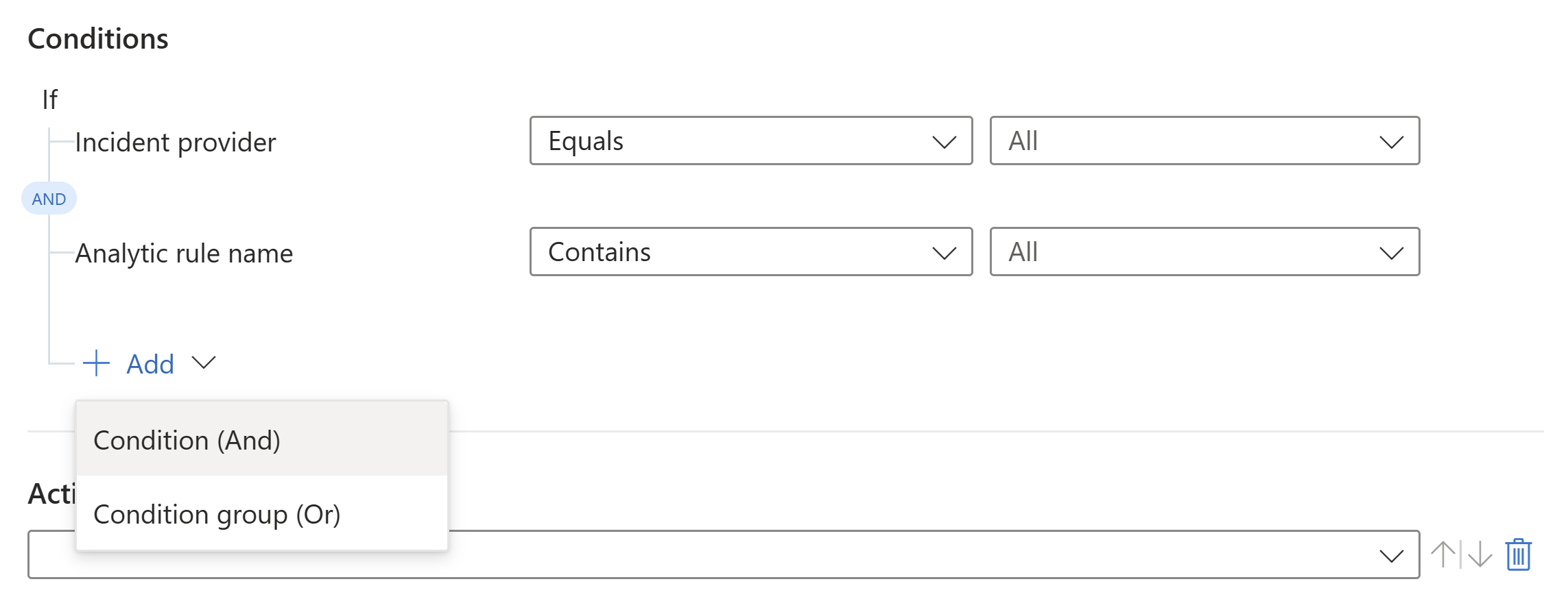Image resolution: width=1568 pixels, height=599 pixels.
Task: Click the AND connector badge
Action: click(49, 198)
